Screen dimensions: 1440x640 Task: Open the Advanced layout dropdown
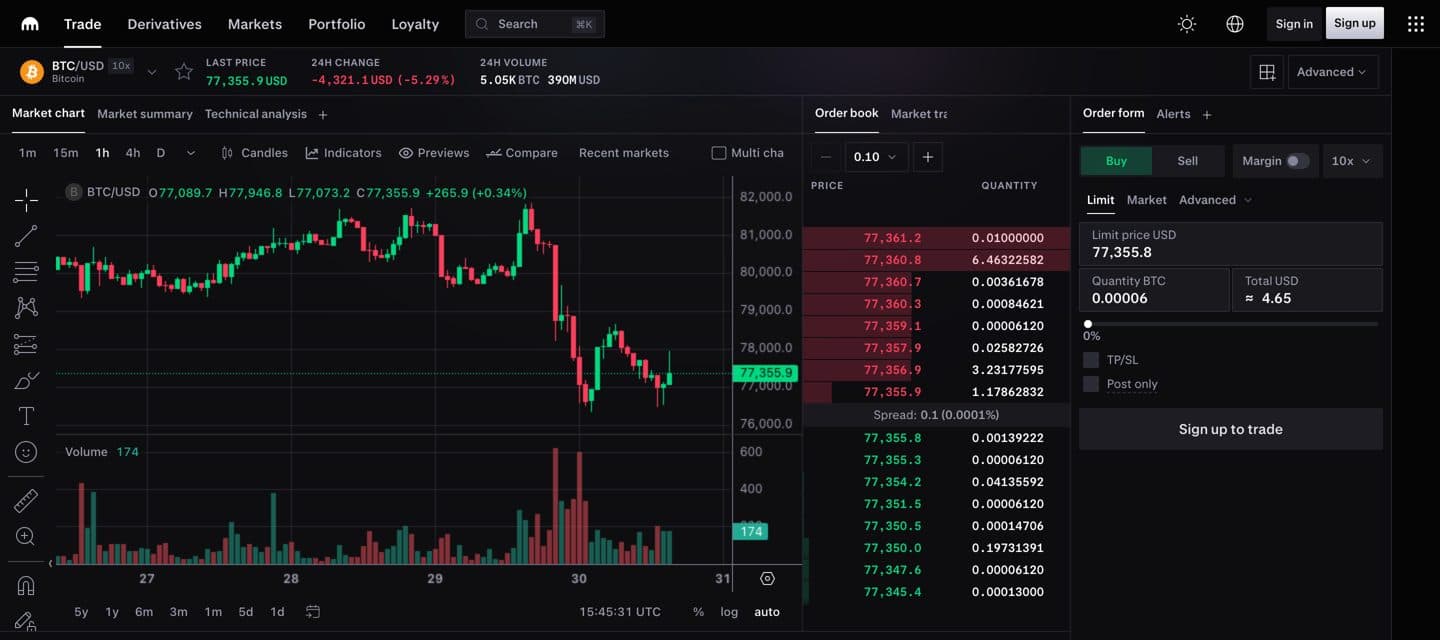(1333, 72)
